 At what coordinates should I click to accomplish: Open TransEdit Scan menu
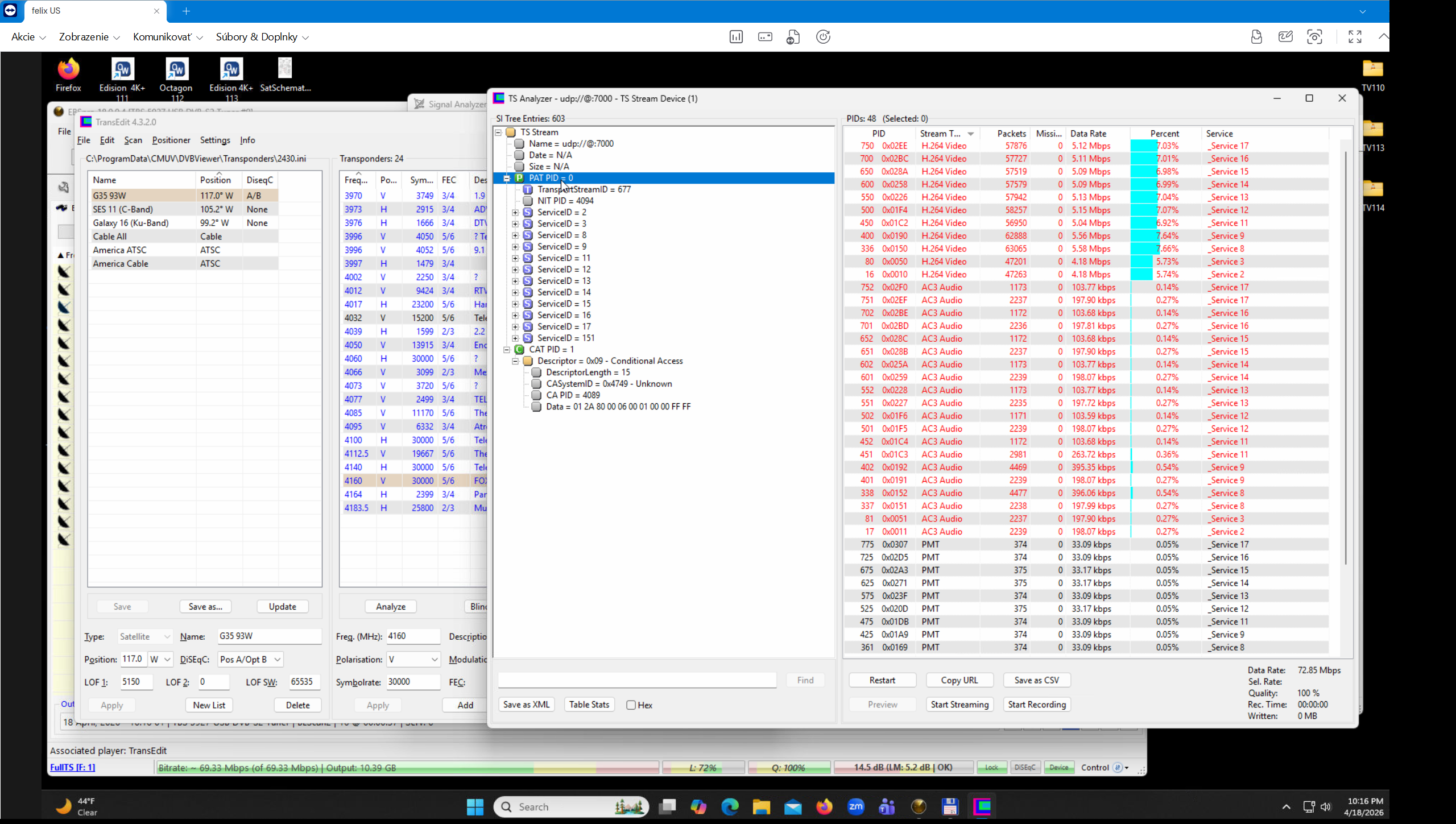(x=133, y=140)
